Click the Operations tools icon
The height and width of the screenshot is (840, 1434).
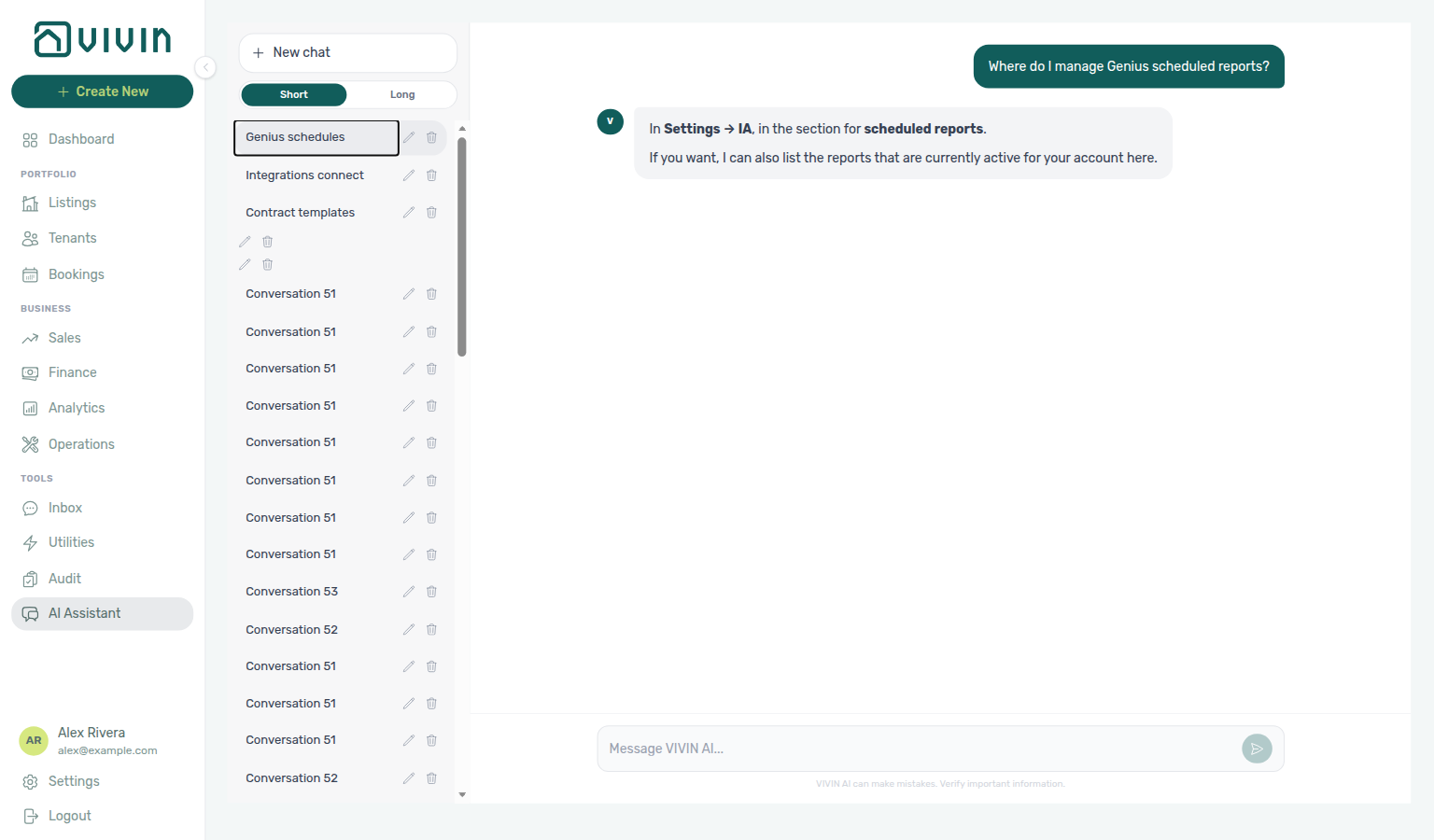point(30,444)
